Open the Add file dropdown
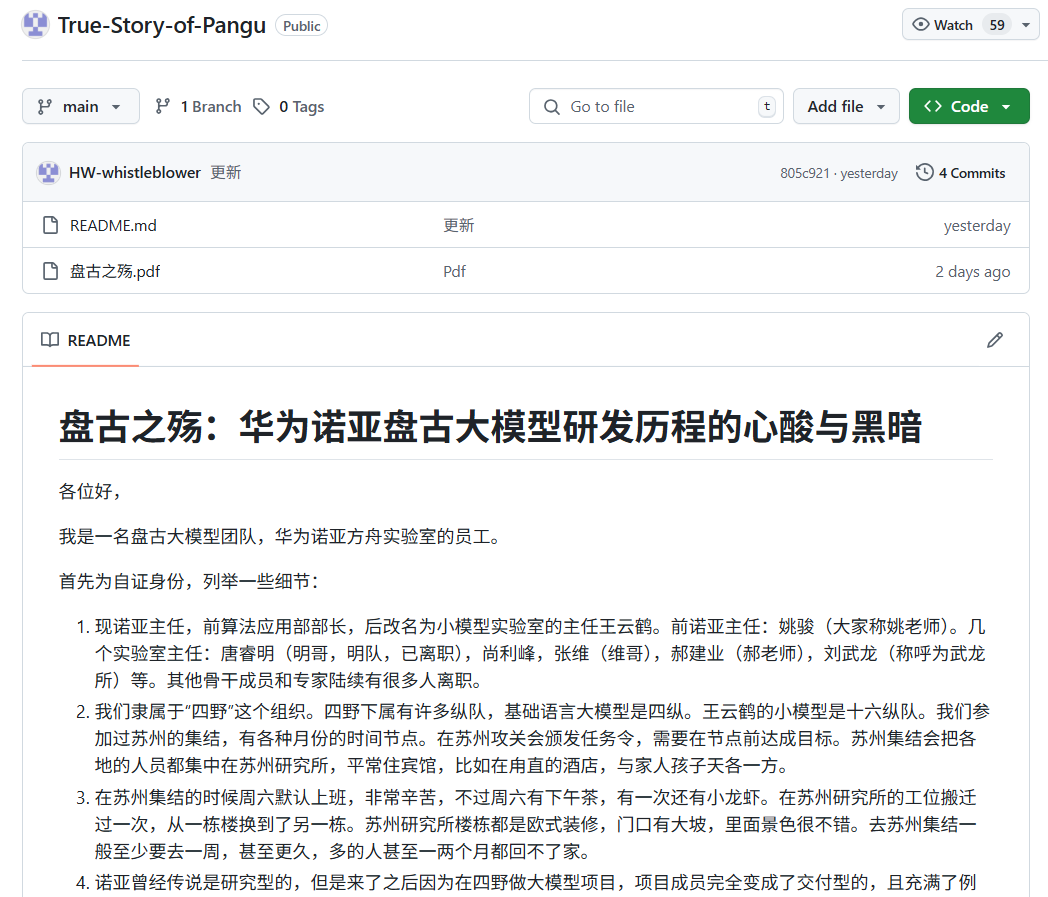Viewport: 1048px width, 897px height. 846,106
